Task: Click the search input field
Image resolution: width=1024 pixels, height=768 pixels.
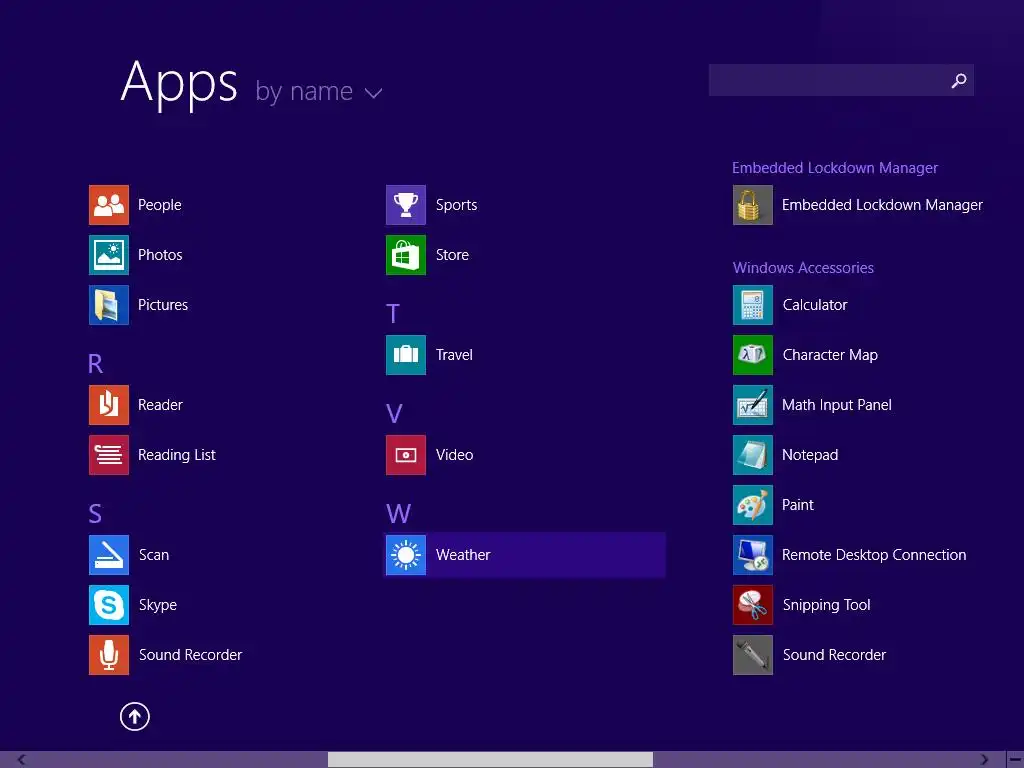Action: click(x=841, y=80)
